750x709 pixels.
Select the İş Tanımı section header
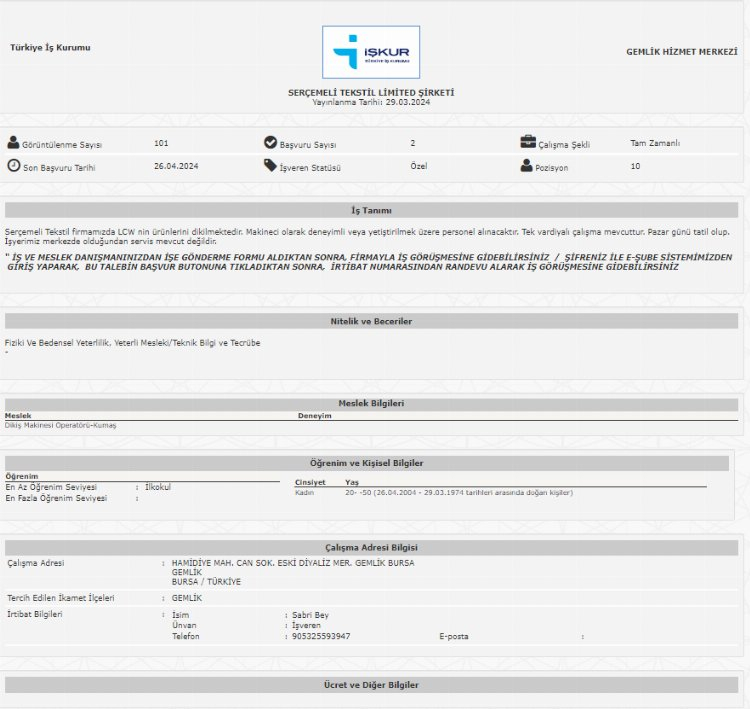(x=371, y=211)
